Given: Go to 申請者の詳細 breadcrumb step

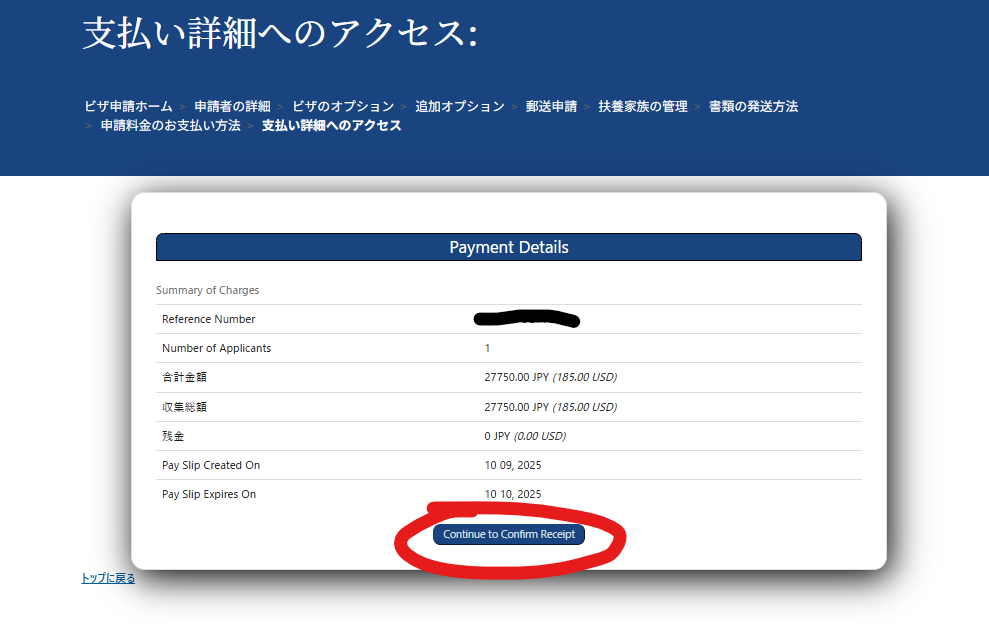Looking at the screenshot, I should (232, 106).
